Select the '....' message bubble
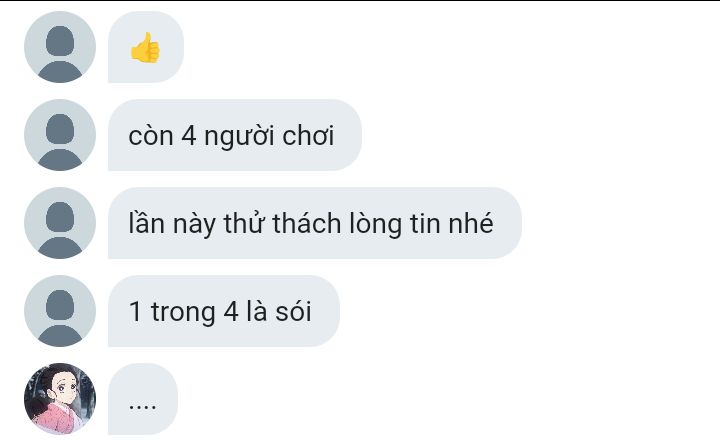The height and width of the screenshot is (443, 720). tap(143, 399)
